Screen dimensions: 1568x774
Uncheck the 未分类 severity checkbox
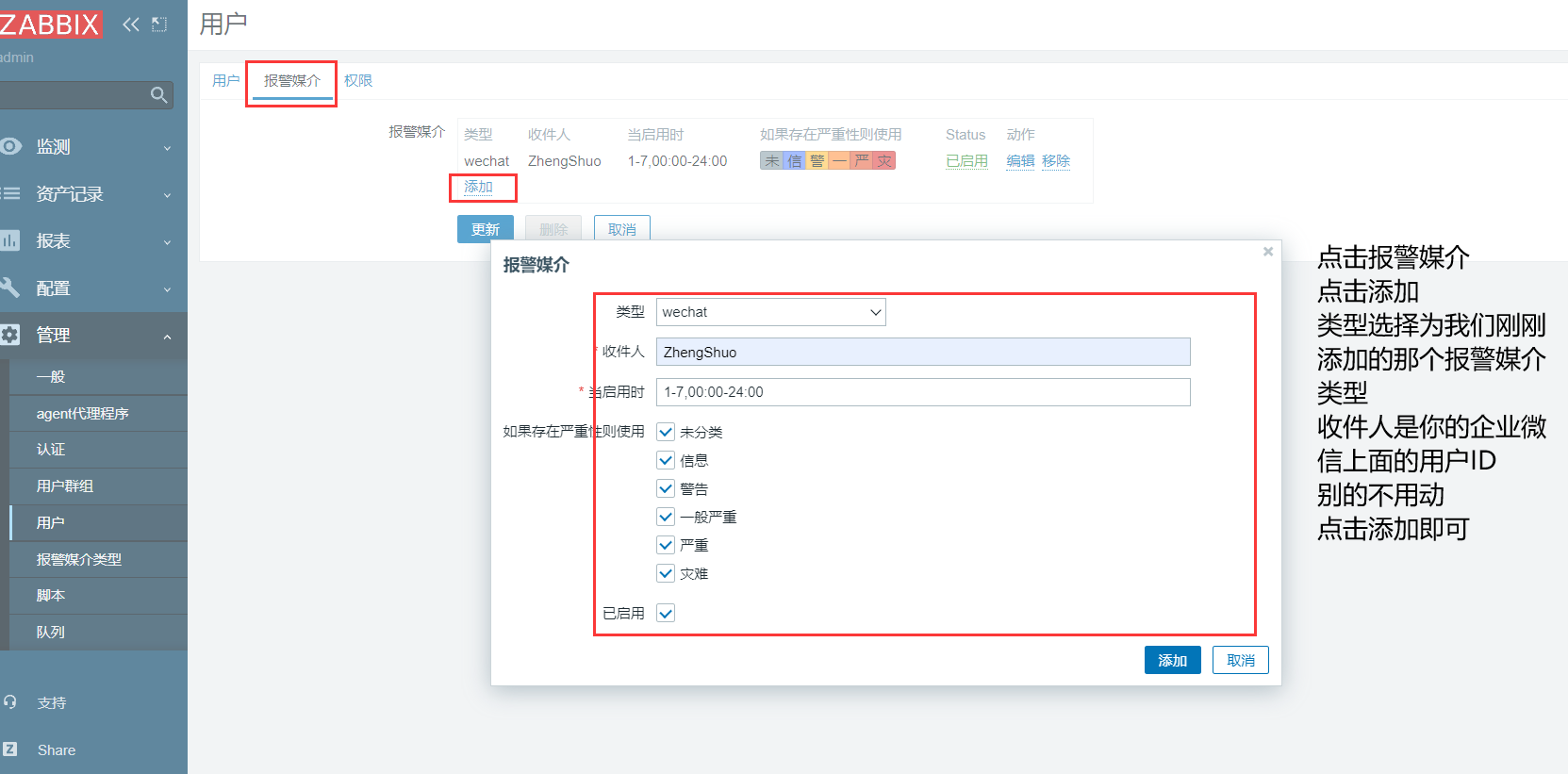point(666,432)
